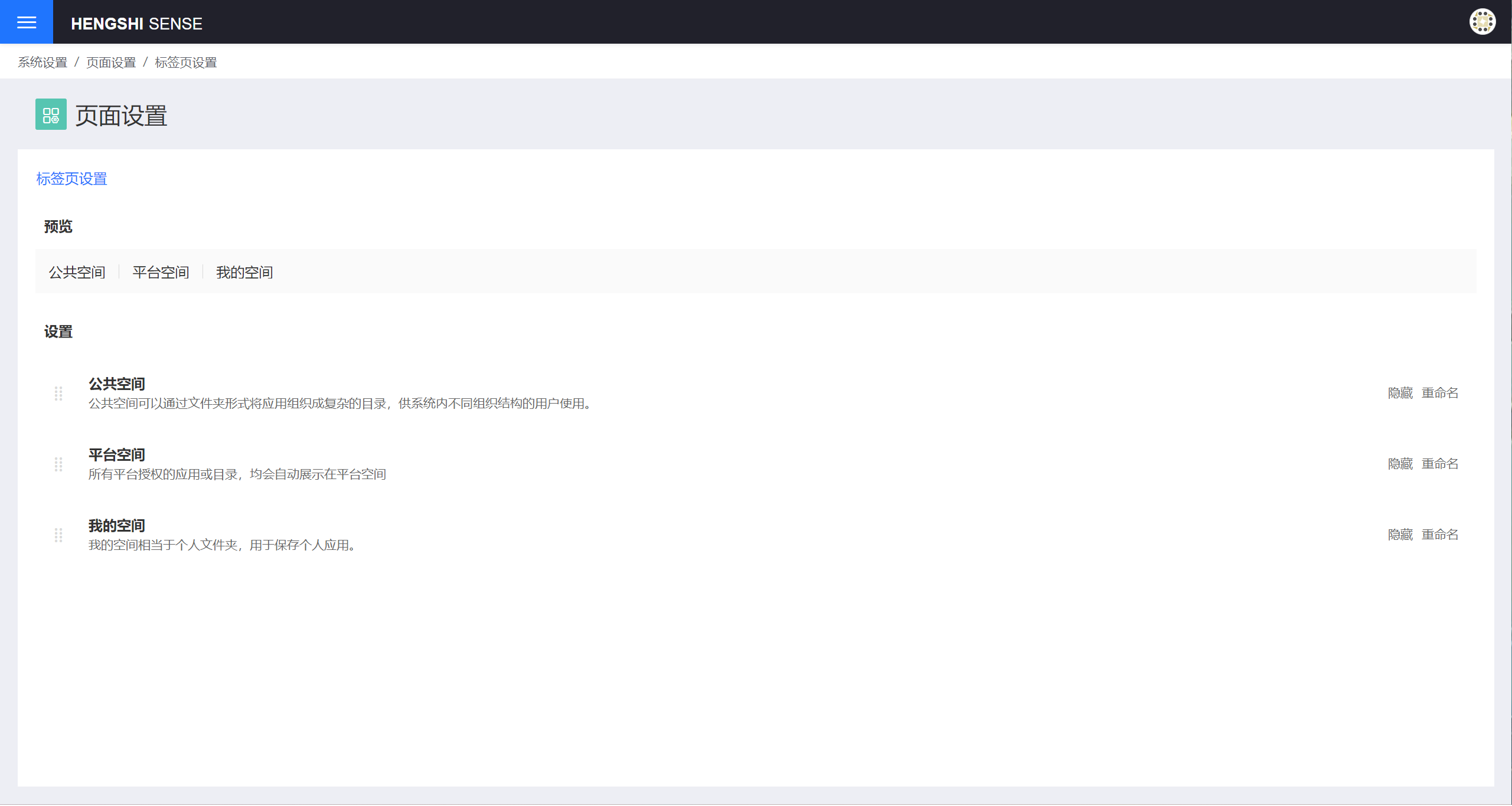Click 公共空间 title in settings list

tap(117, 384)
